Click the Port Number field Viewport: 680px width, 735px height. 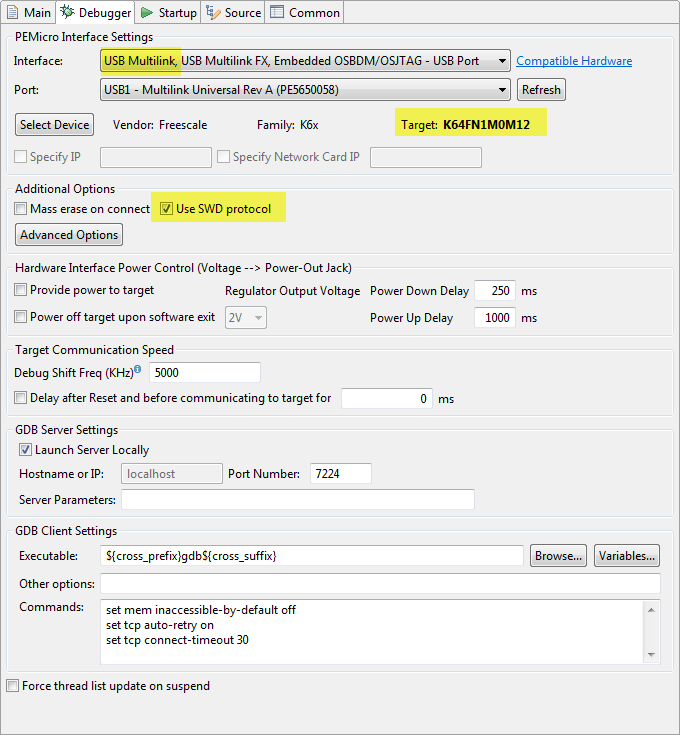pyautogui.click(x=340, y=473)
